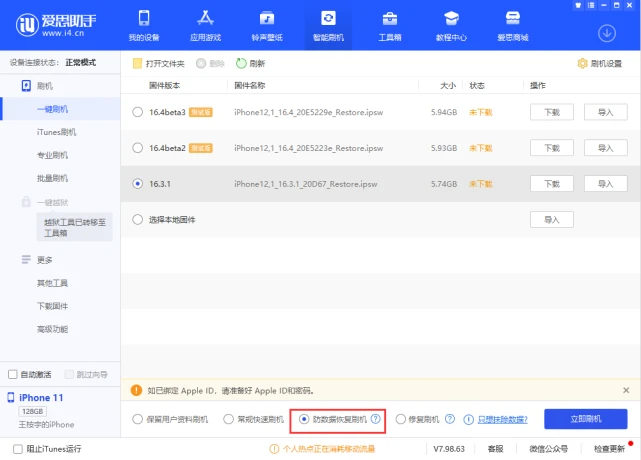Screen dimensions: 641x460
Task: Enable 自动激活 checkbox
Action: tap(13, 375)
